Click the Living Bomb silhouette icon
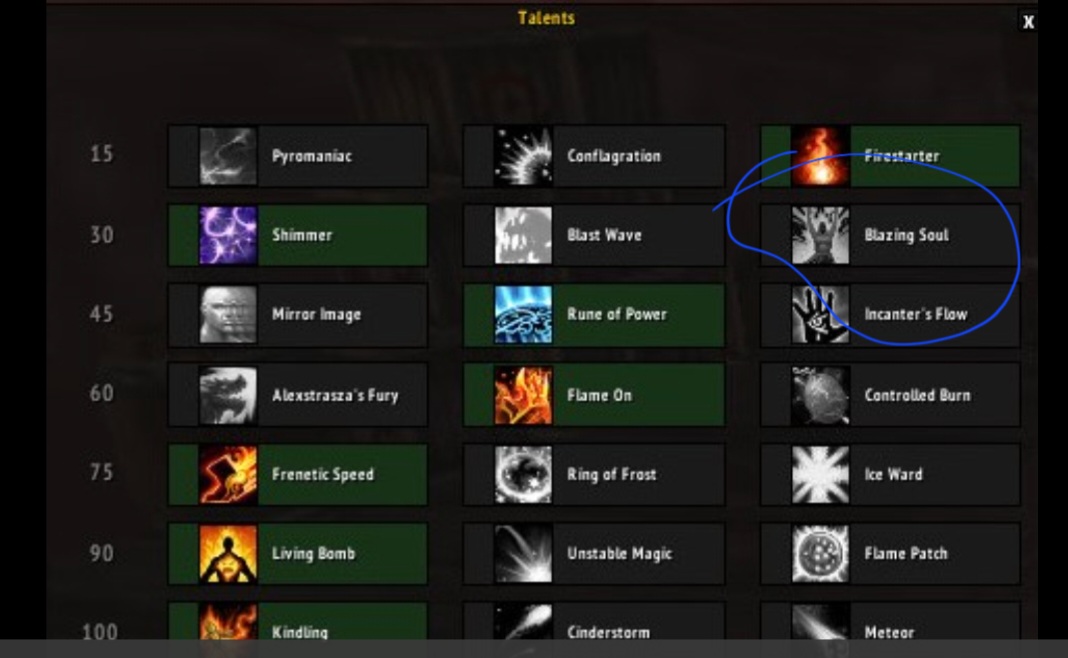The image size is (1068, 658). pyautogui.click(x=228, y=554)
